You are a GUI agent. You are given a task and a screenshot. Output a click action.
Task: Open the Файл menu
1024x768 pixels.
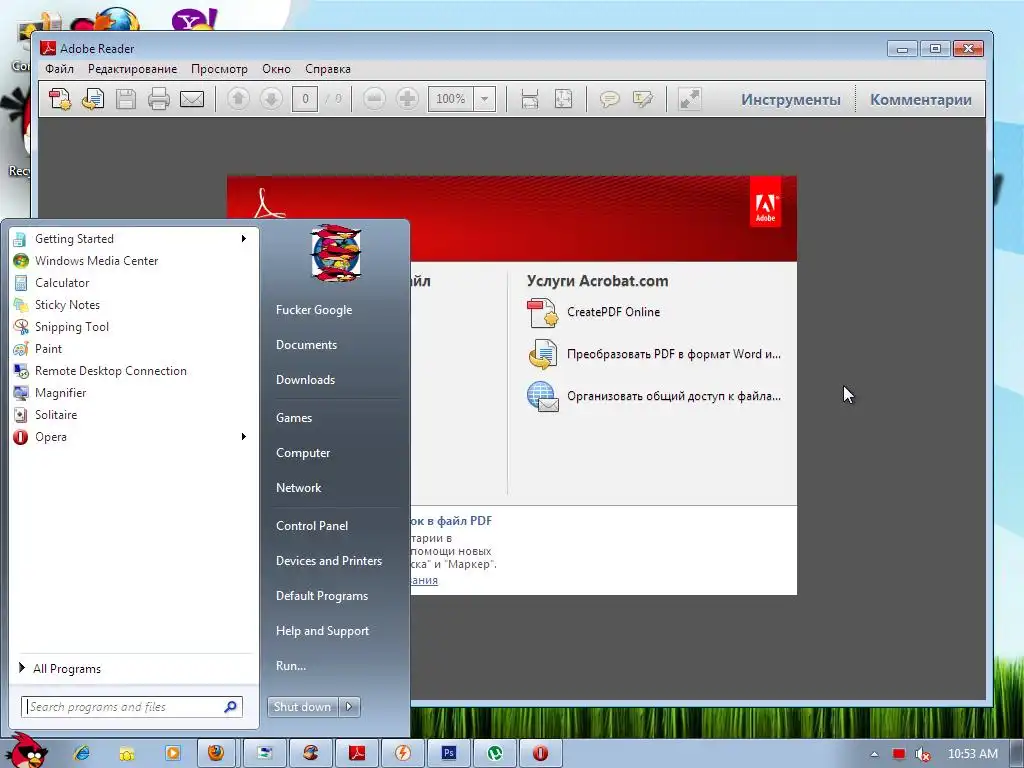[59, 69]
